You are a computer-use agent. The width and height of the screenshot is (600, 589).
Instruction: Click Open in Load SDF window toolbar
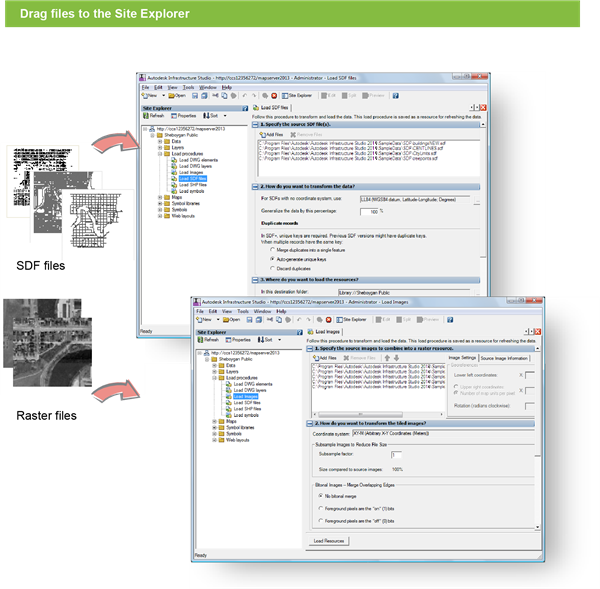(177, 96)
